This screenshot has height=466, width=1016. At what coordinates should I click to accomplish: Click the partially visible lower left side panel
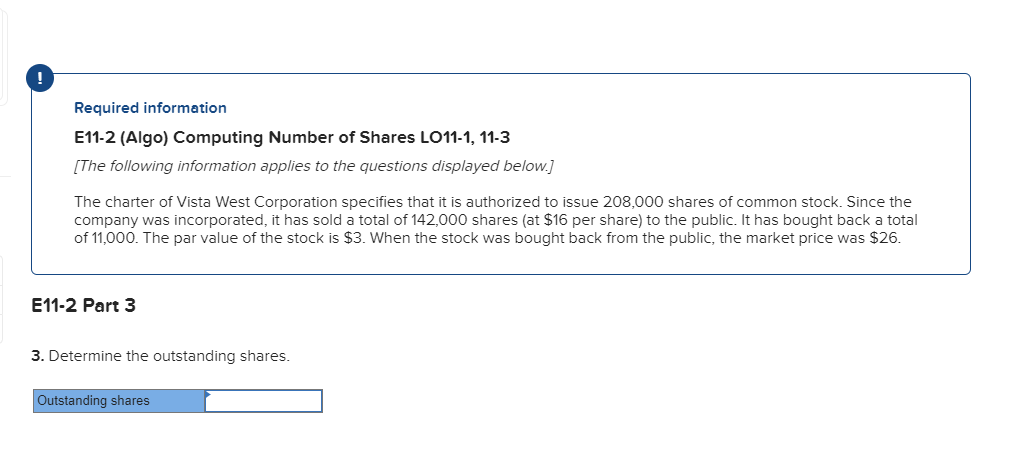point(2,298)
